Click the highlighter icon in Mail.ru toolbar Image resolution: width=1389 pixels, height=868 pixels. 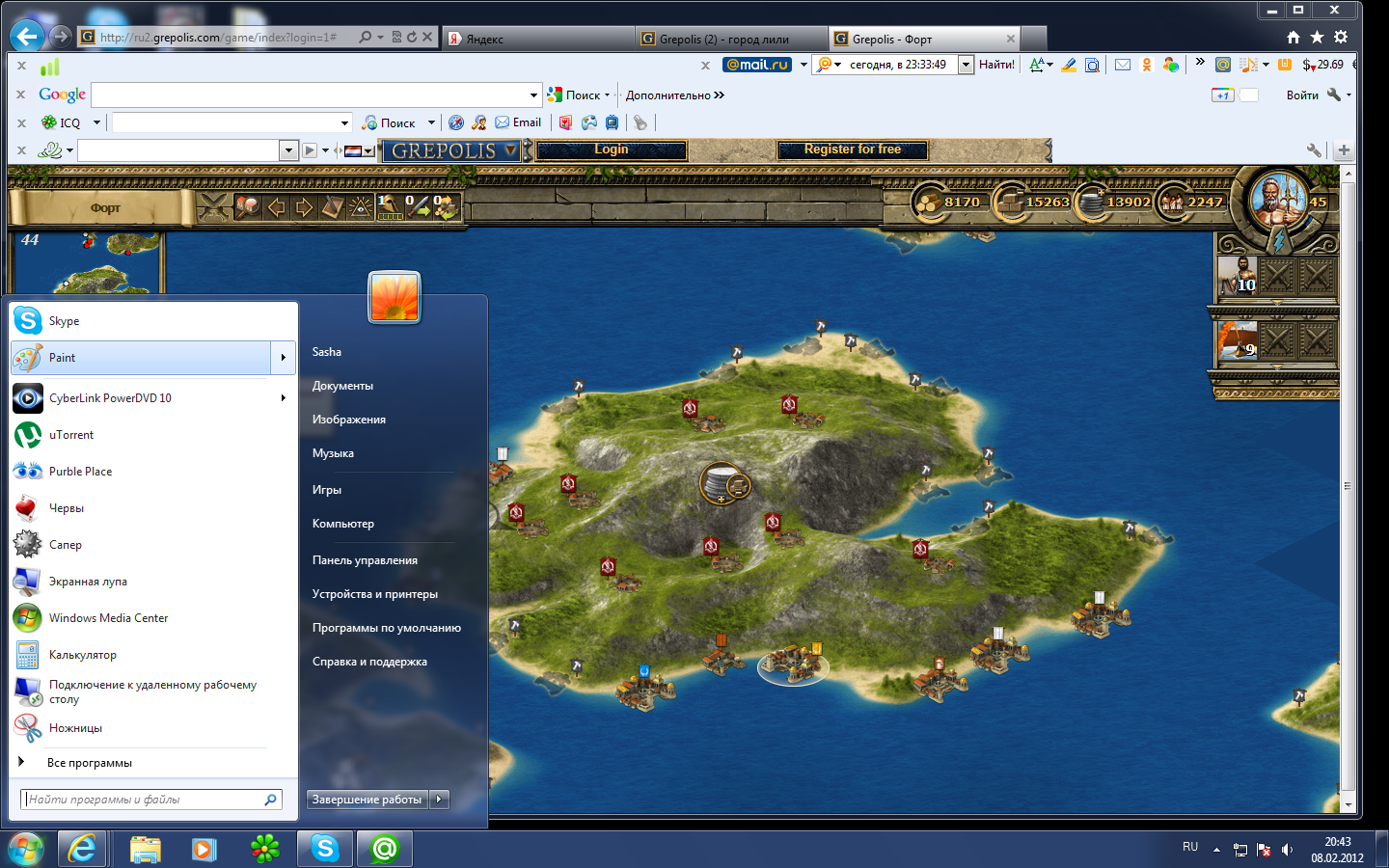coord(1069,65)
